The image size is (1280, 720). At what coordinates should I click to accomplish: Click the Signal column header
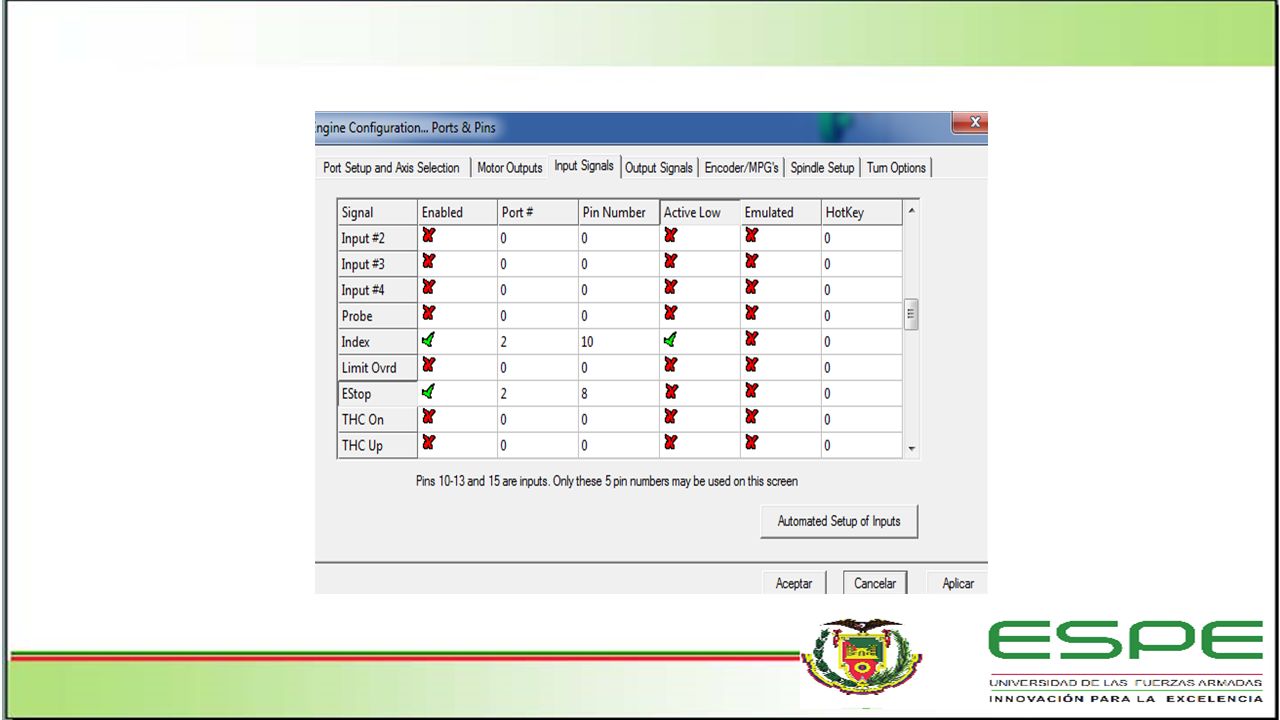(x=377, y=212)
